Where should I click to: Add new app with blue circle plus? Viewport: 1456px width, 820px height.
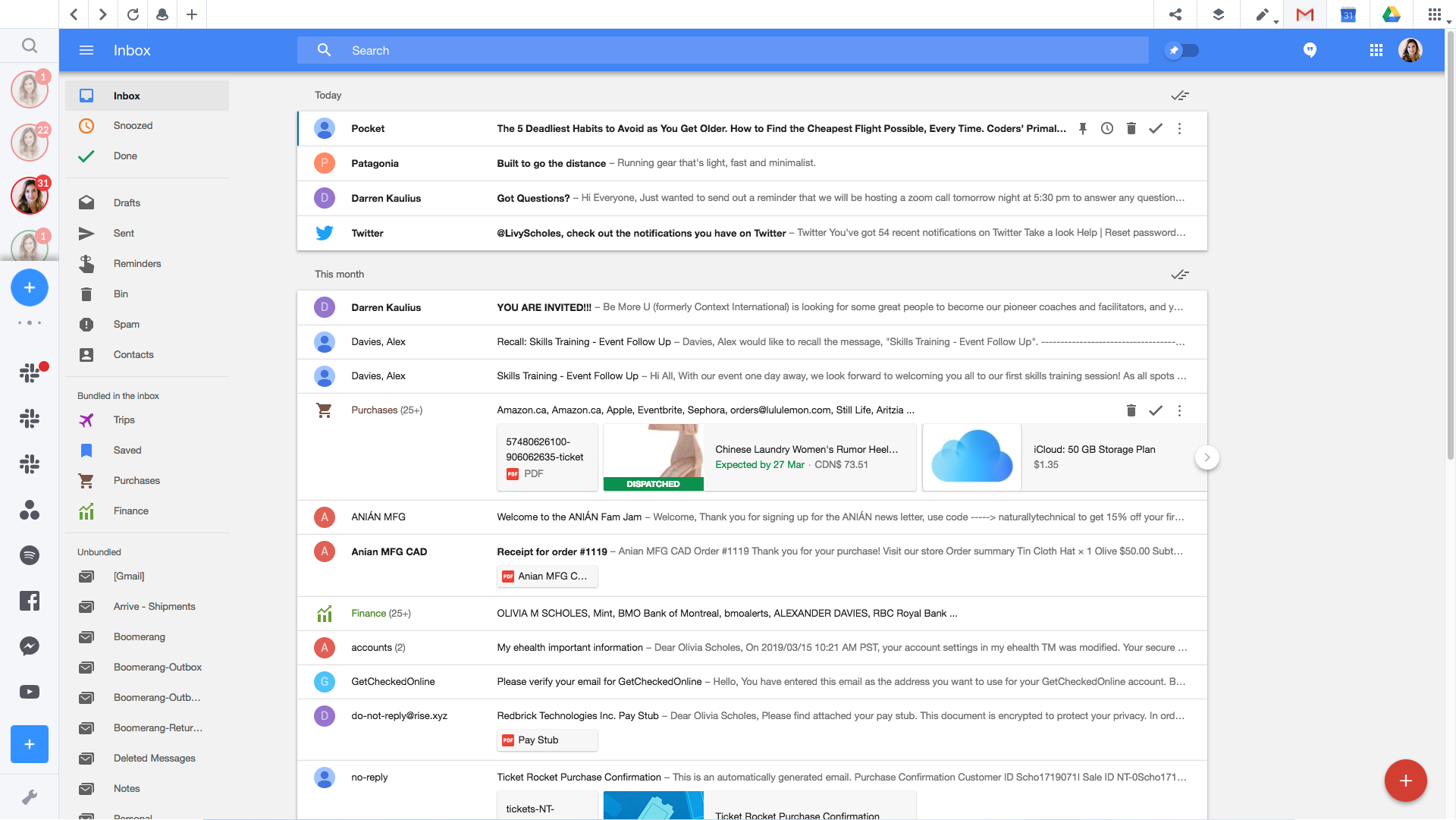[30, 287]
